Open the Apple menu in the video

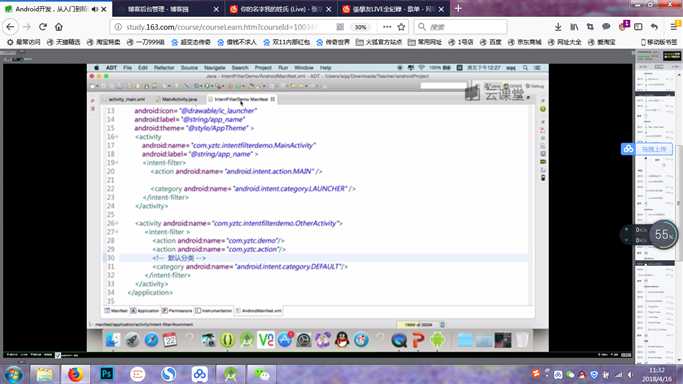pyautogui.click(x=97, y=68)
